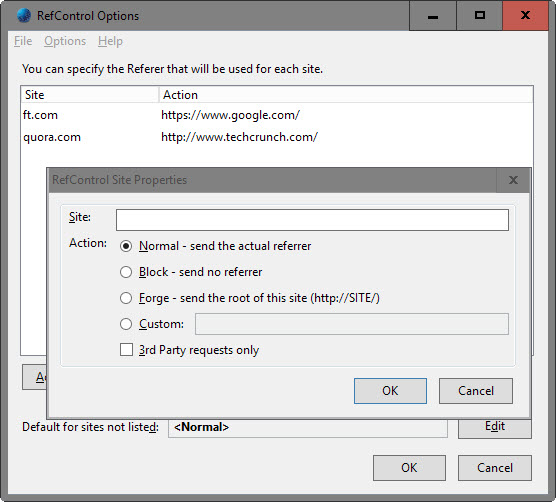Cancel the Site Properties dialog
The width and height of the screenshot is (556, 502).
coord(476,391)
